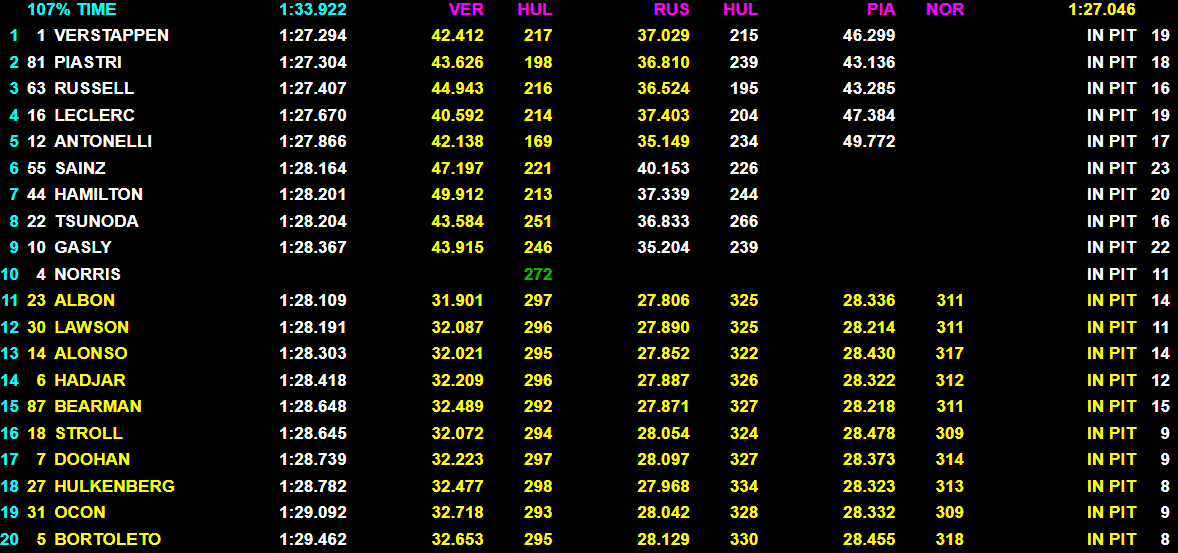Click sector time 47.197 in Sainz's row
Viewport: 1178px width, 553px height.
coord(458,168)
